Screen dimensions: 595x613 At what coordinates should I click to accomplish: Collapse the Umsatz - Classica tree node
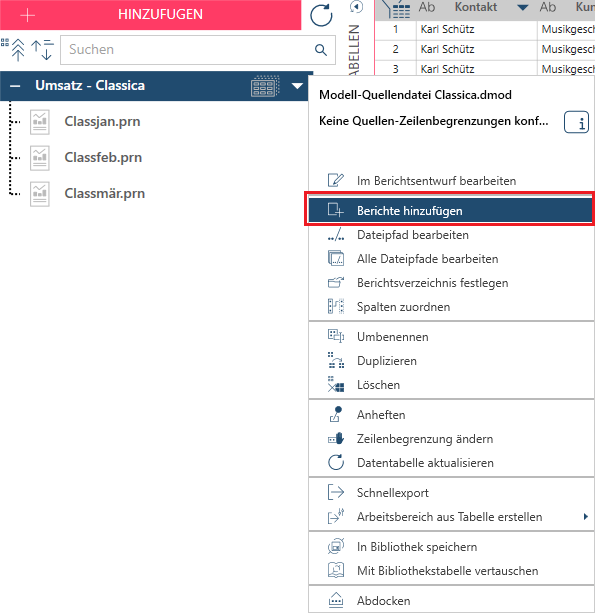click(15, 86)
